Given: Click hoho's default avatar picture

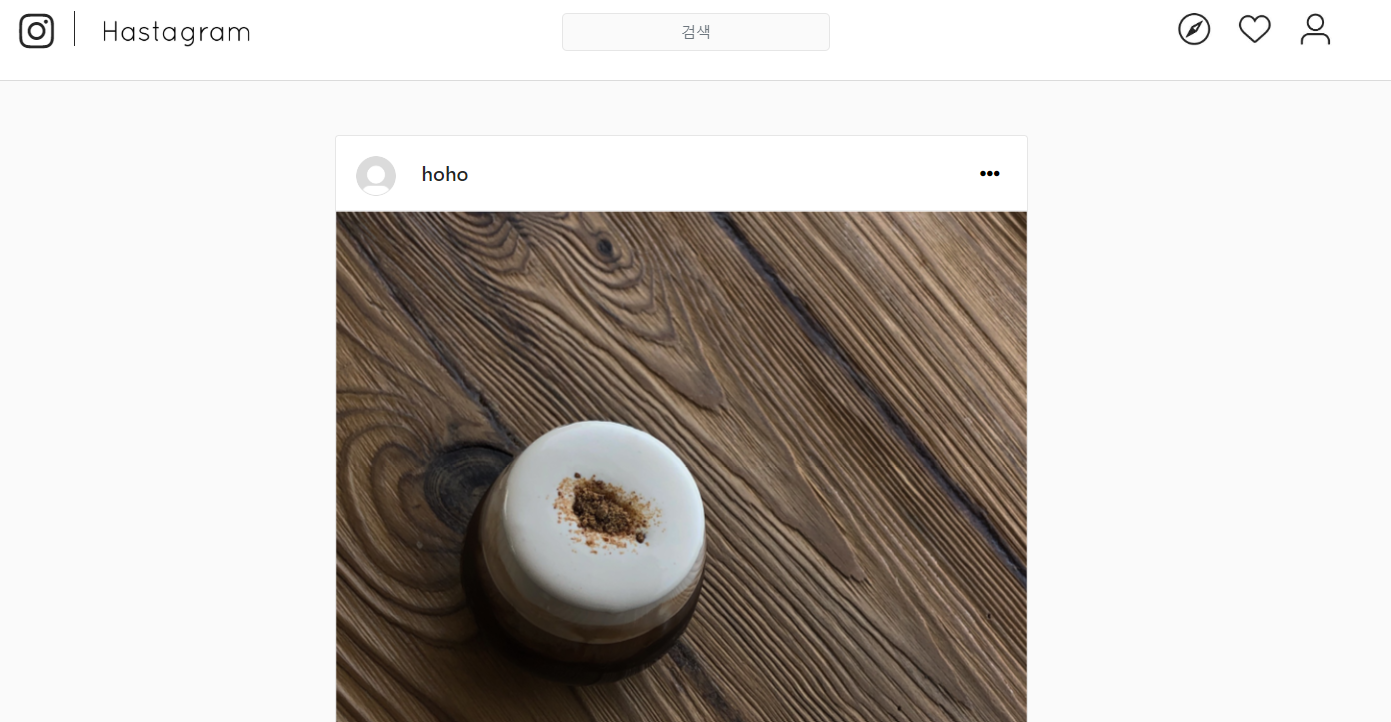Looking at the screenshot, I should coord(376,176).
